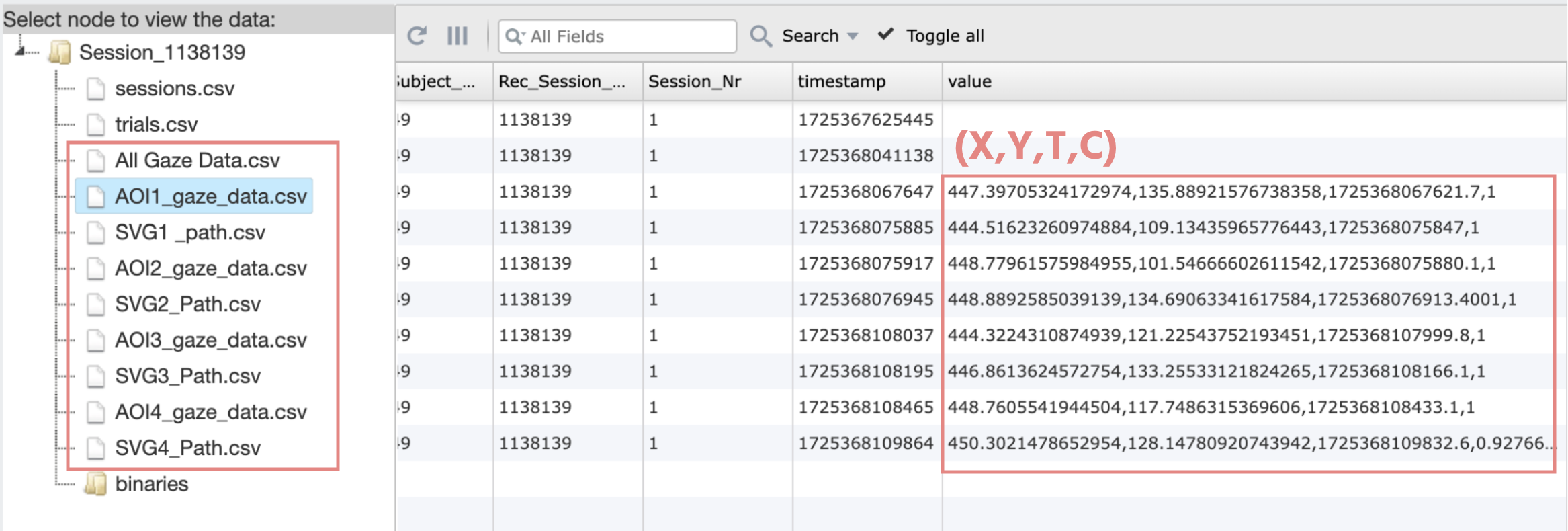Image resolution: width=1568 pixels, height=531 pixels.
Task: Click the Toggle all label
Action: click(x=945, y=36)
